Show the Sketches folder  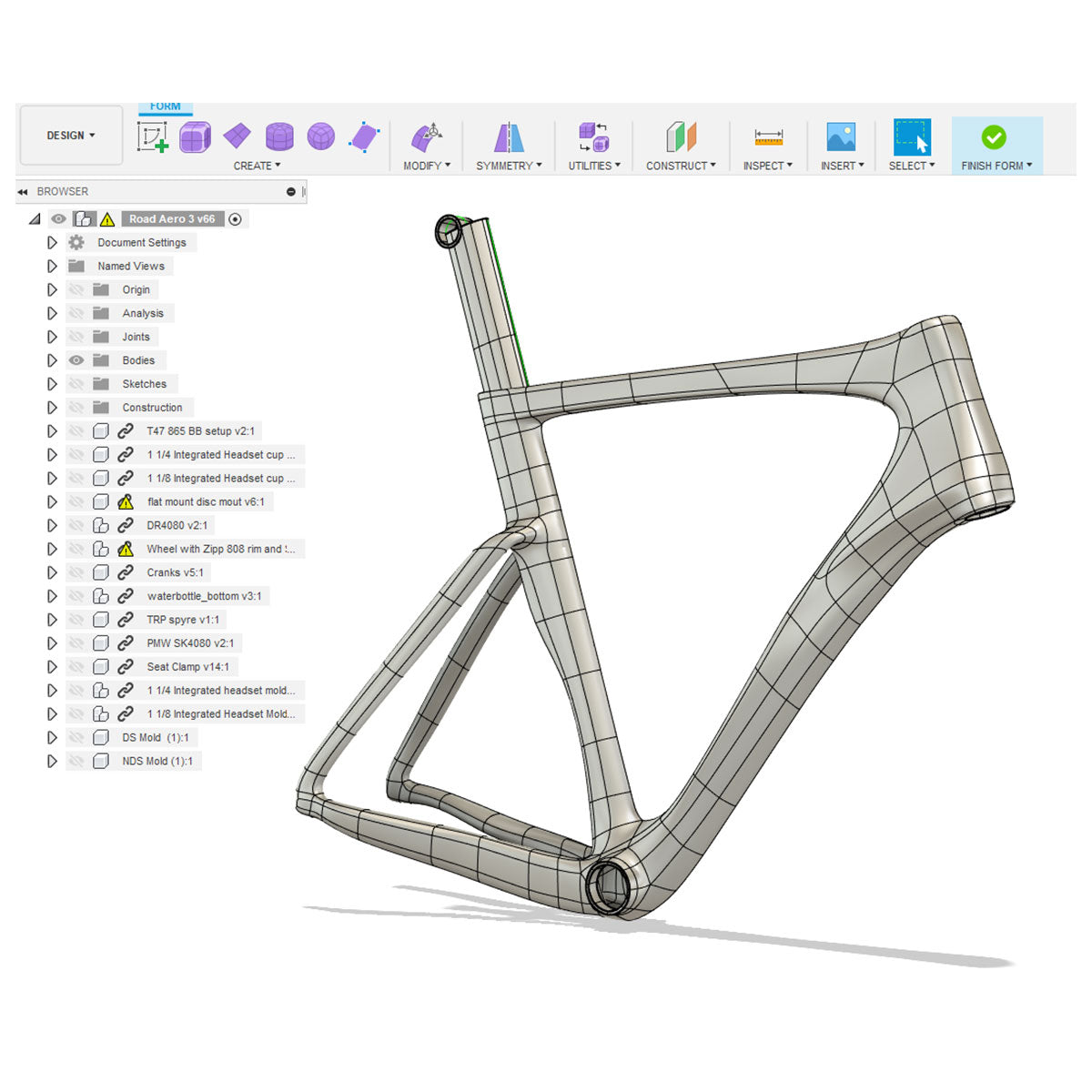(76, 384)
